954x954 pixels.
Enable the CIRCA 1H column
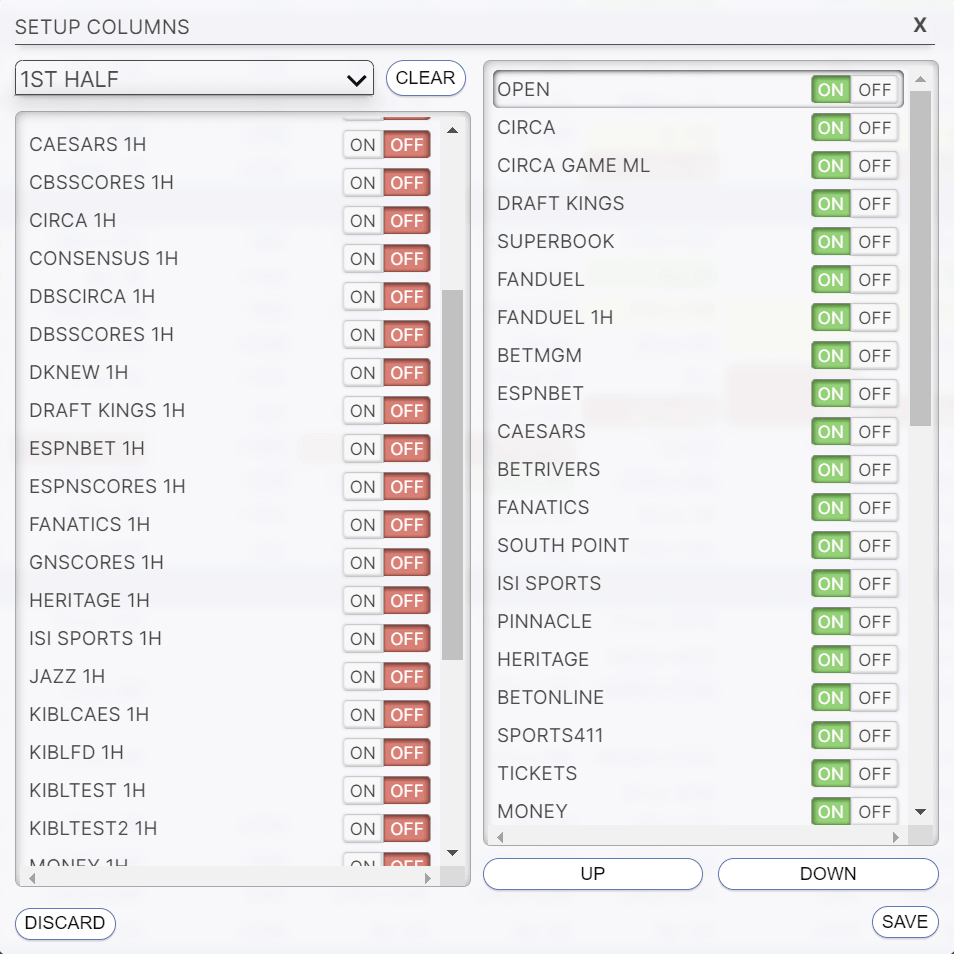(x=363, y=221)
